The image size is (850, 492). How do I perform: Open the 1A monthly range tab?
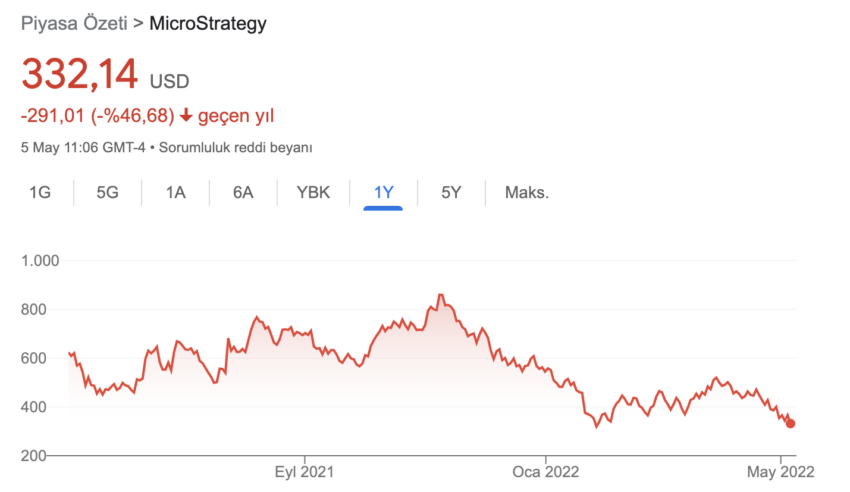coord(175,192)
